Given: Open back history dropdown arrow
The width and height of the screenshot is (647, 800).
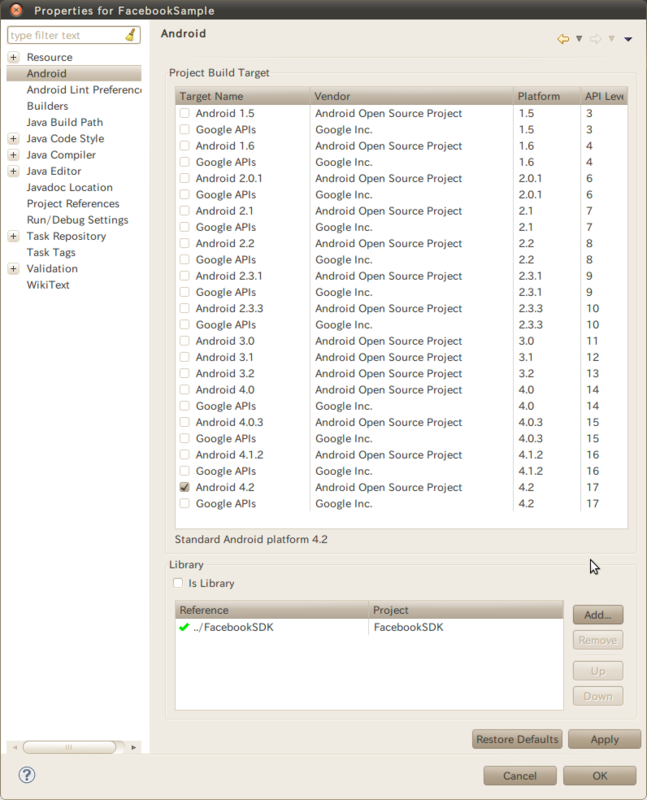Looking at the screenshot, I should coord(579,39).
